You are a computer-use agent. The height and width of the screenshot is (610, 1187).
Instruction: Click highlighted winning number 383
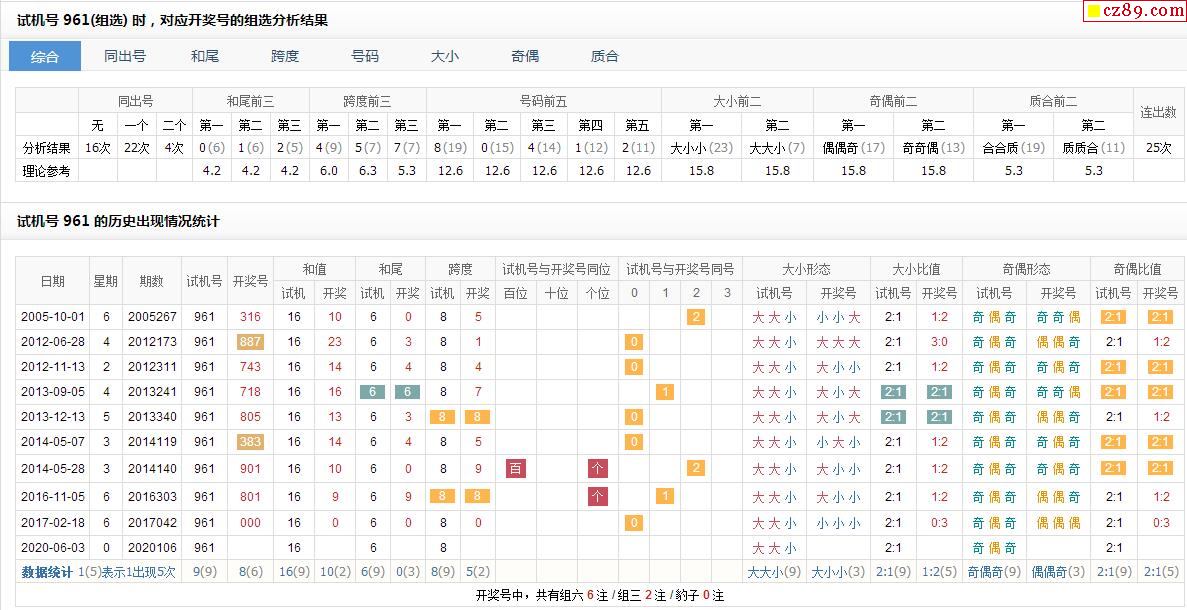point(250,442)
